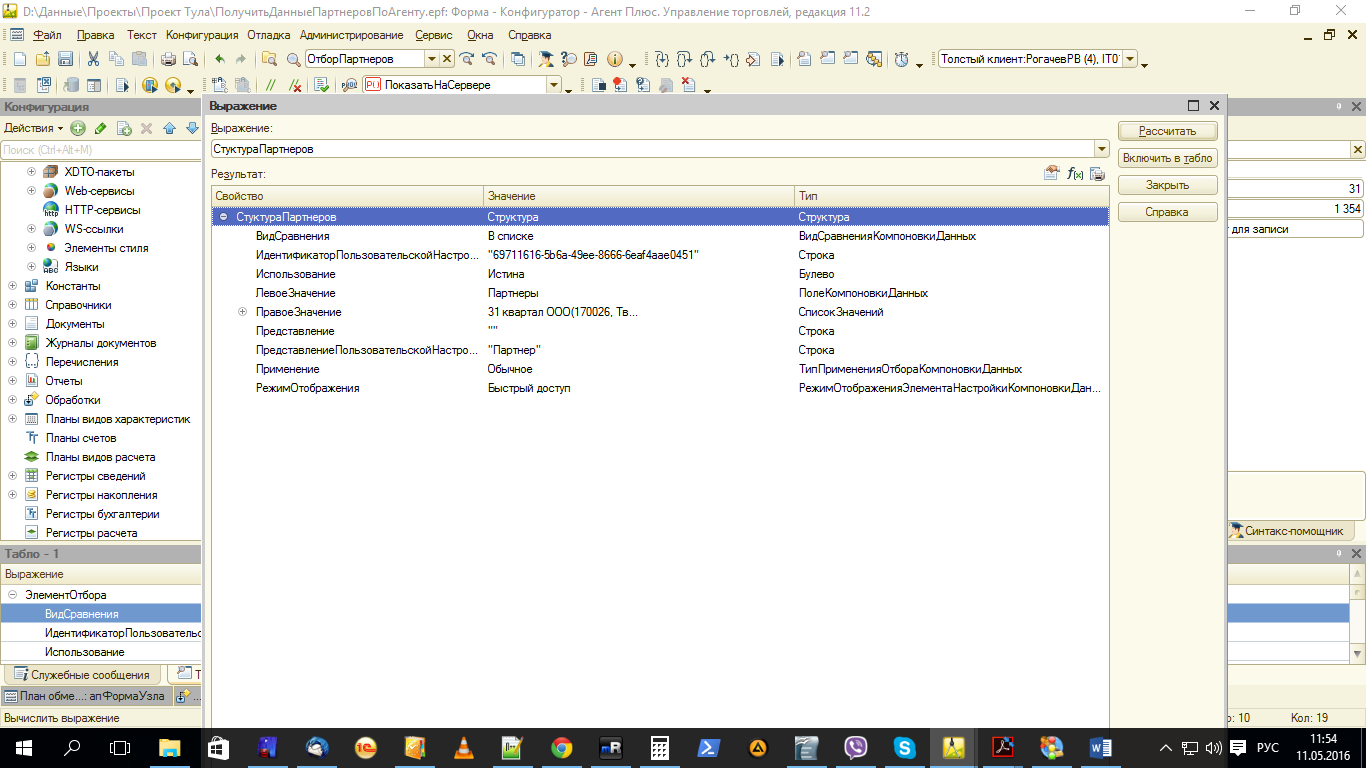The image size is (1366, 768).
Task: Click the green Add button in Конфигурация panel
Action: tap(78, 128)
